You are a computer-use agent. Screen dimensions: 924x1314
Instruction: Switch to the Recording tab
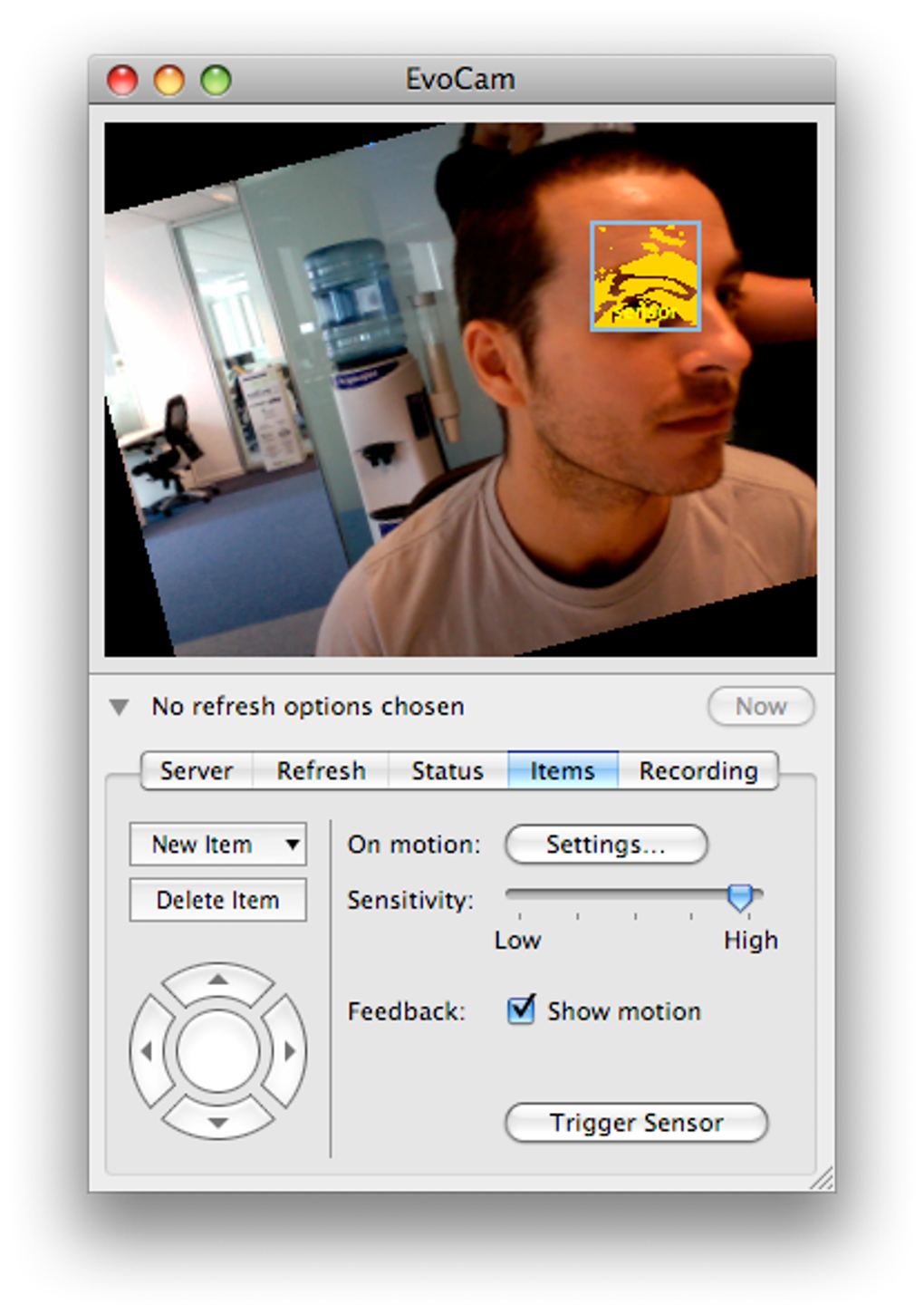point(698,770)
